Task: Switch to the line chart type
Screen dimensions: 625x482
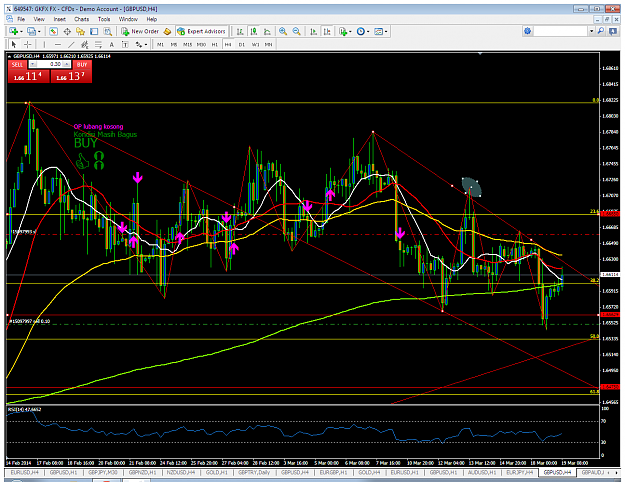Action: (267, 31)
